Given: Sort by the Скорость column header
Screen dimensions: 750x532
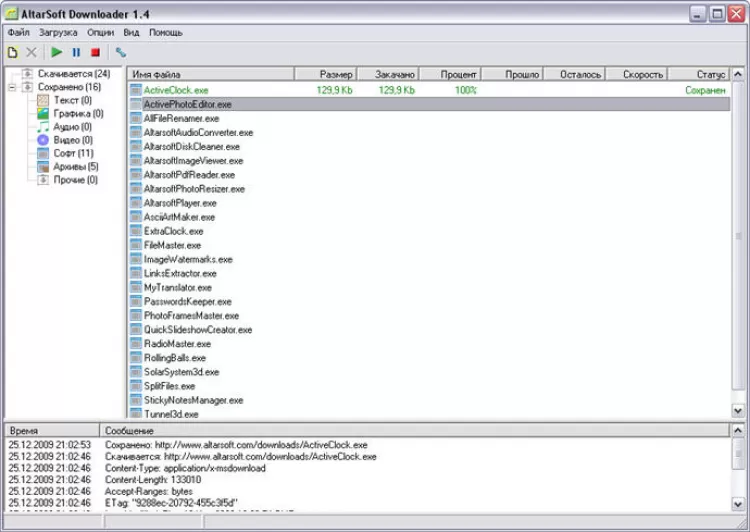Looking at the screenshot, I should point(637,74).
